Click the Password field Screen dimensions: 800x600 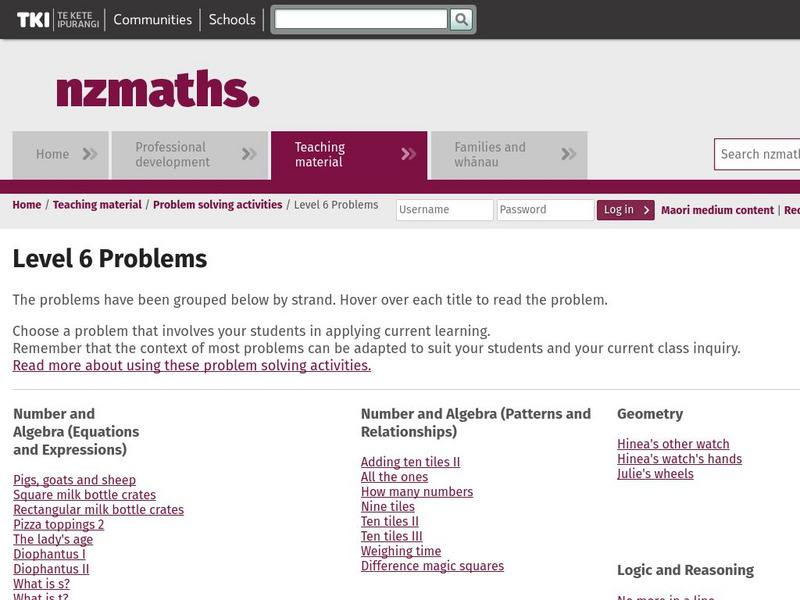(x=545, y=210)
